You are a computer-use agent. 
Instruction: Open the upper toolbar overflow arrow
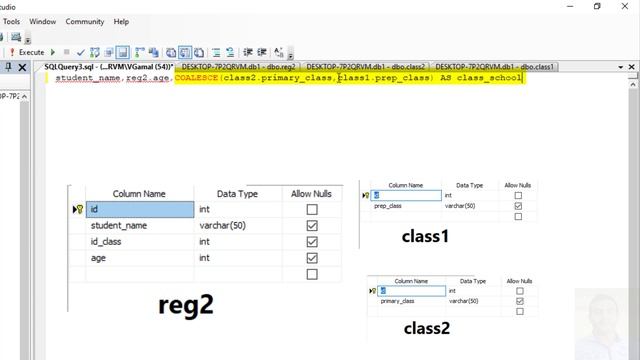click(x=28, y=40)
